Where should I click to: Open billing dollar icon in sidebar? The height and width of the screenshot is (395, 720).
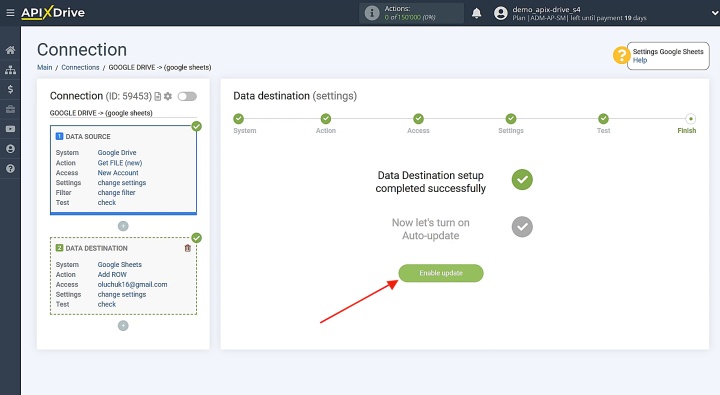point(10,90)
